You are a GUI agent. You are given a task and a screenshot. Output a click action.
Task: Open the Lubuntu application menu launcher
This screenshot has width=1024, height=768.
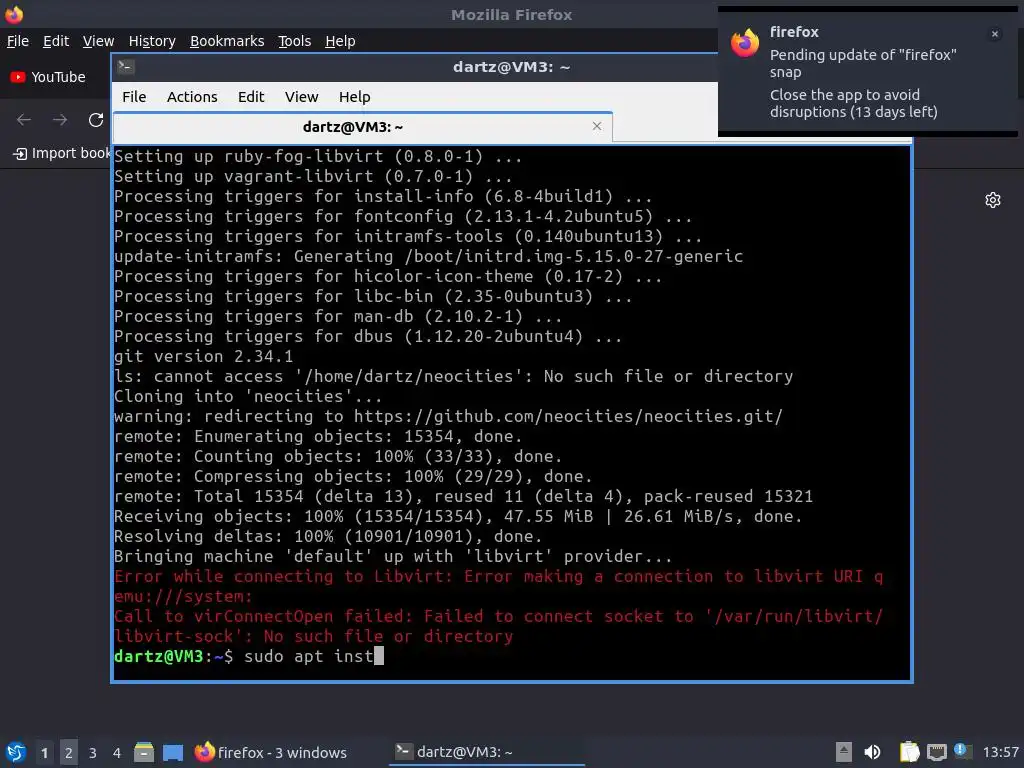15,752
